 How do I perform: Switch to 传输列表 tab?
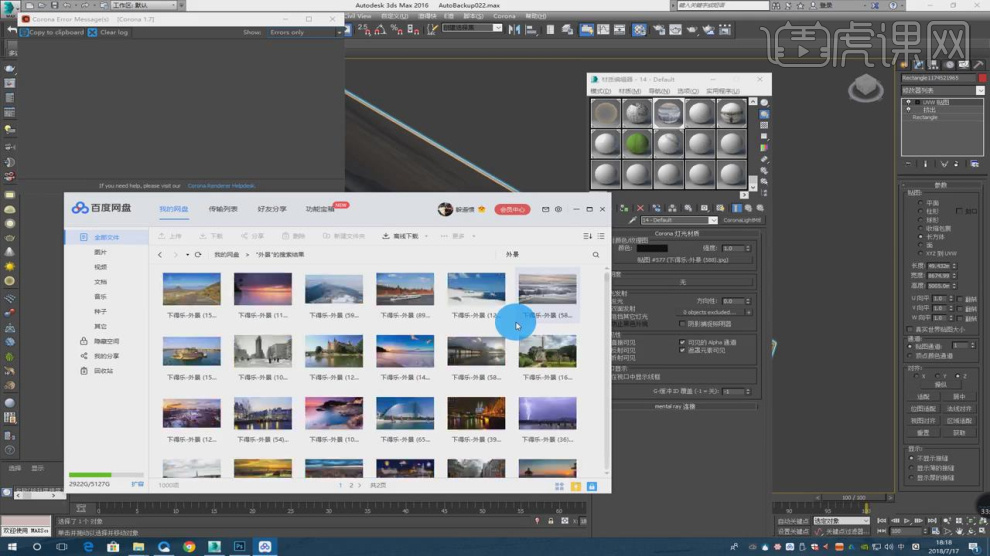tap(223, 209)
